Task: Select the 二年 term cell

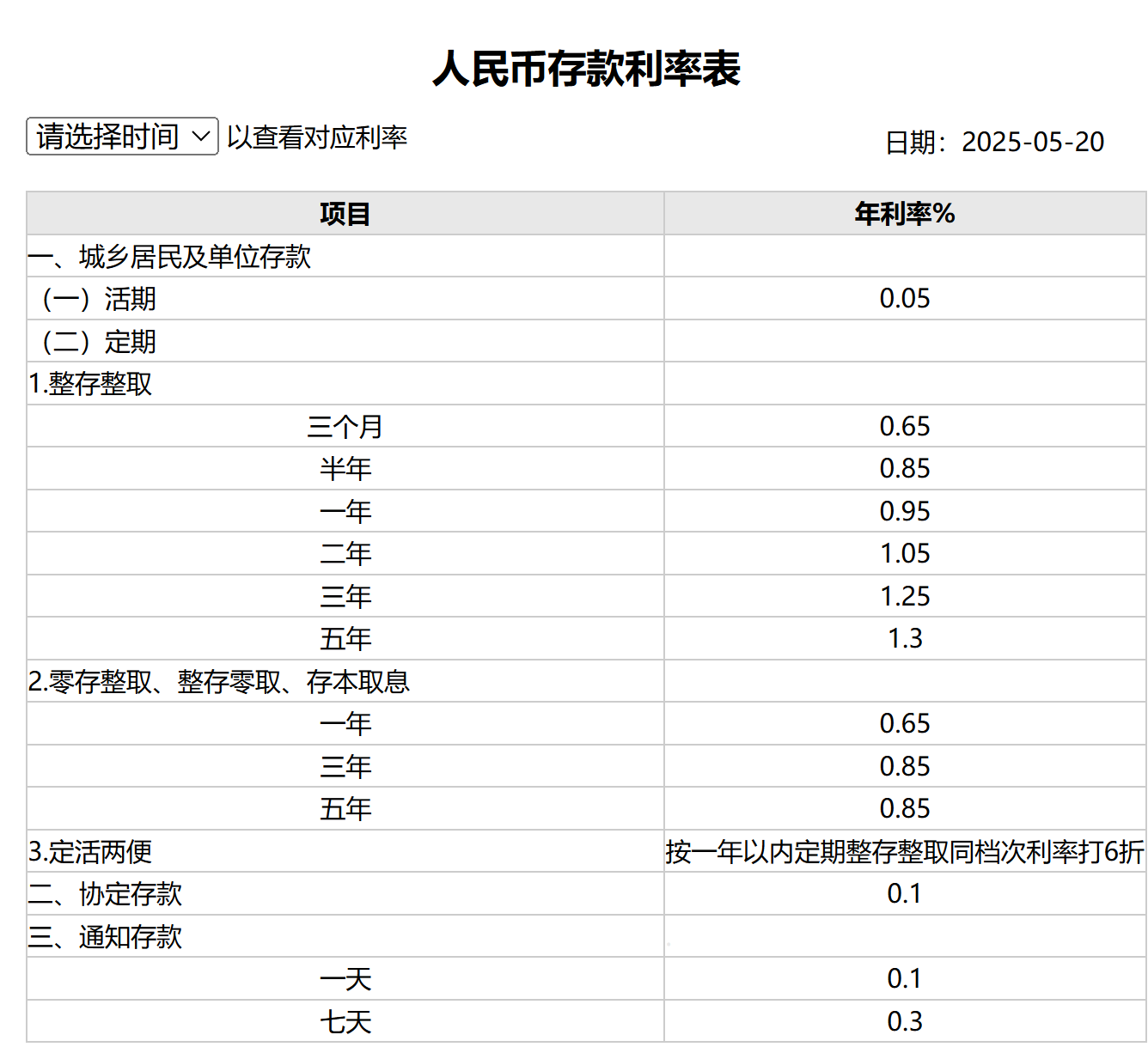Action: pyautogui.click(x=345, y=554)
